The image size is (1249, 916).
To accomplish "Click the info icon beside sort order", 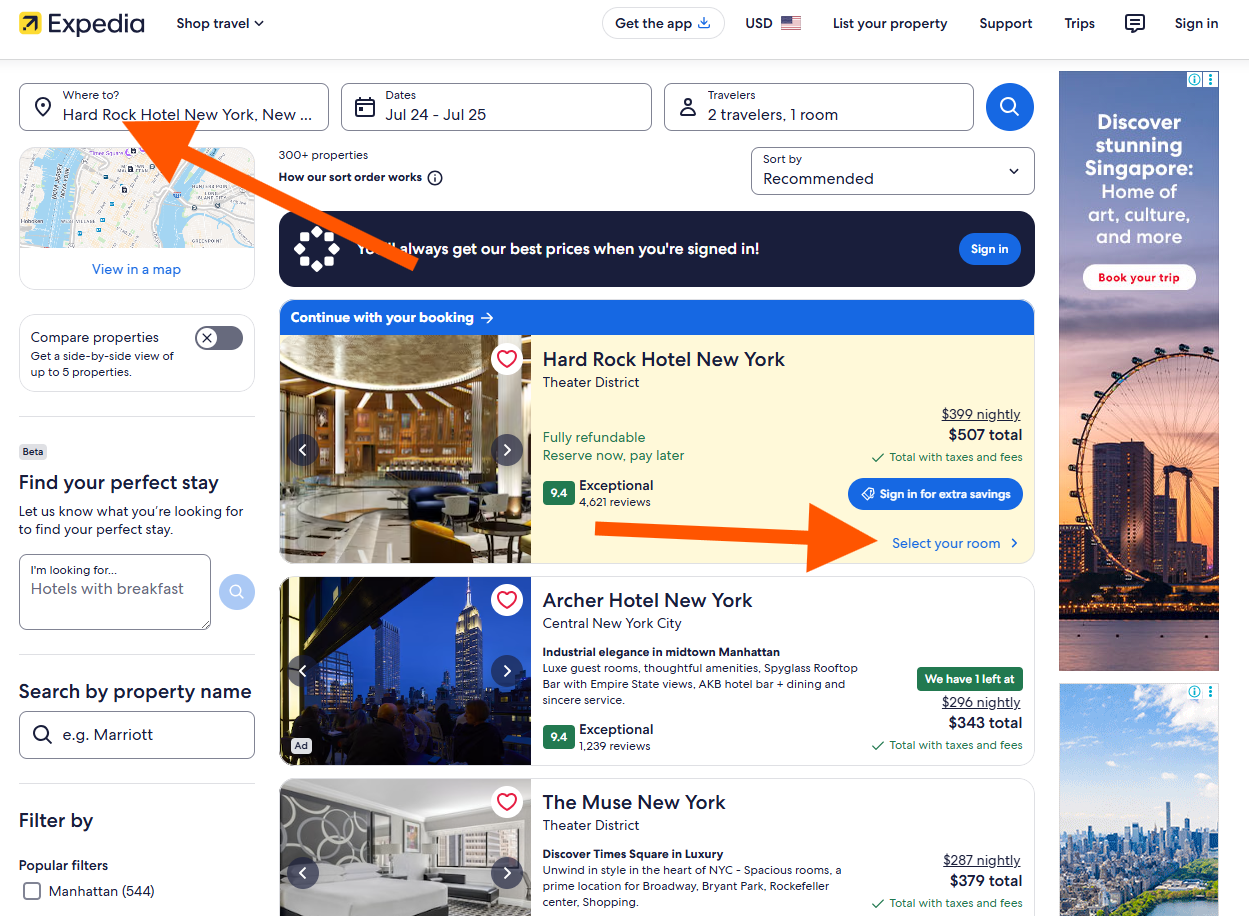I will point(435,178).
